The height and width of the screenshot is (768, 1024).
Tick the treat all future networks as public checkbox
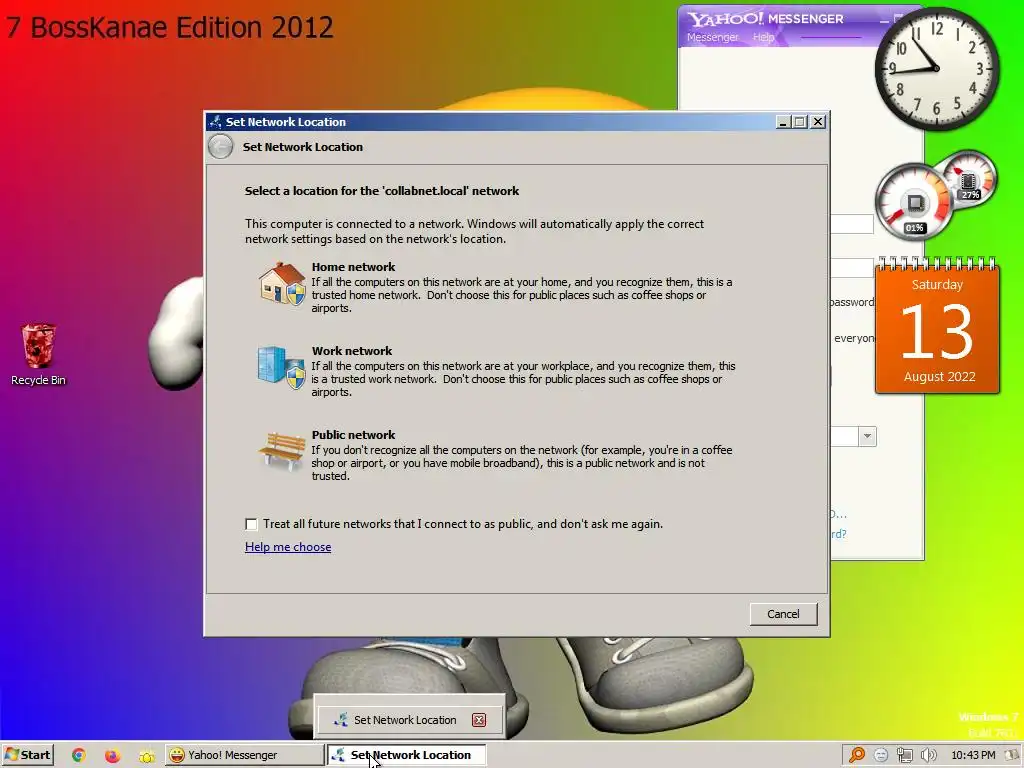coord(251,524)
